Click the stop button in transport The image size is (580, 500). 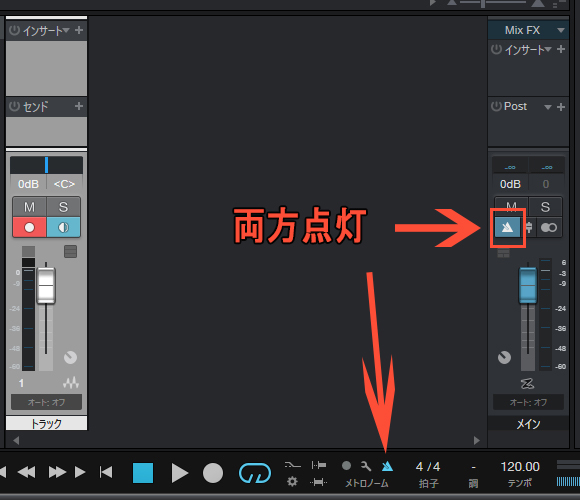(x=143, y=473)
